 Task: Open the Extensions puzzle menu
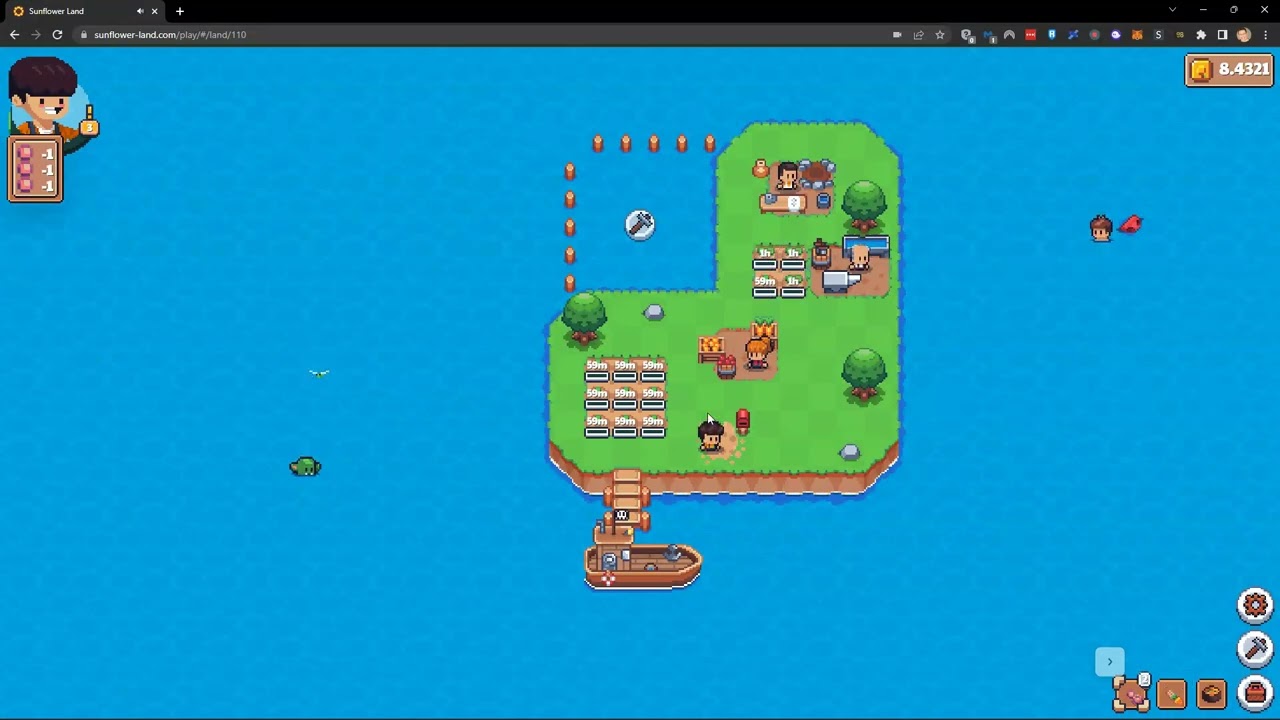click(x=1201, y=35)
